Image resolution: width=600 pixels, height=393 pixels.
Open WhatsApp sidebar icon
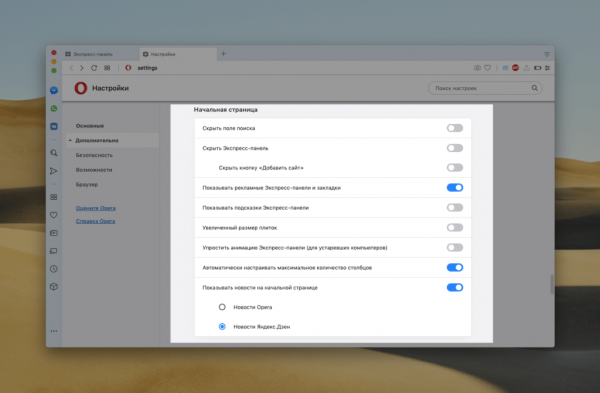[54, 109]
